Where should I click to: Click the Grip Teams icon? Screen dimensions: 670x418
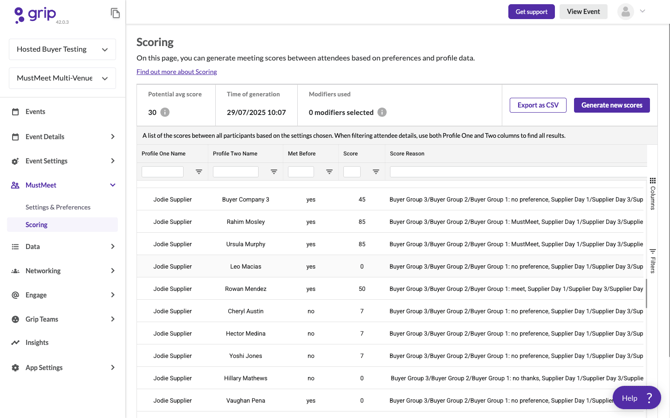tap(15, 319)
